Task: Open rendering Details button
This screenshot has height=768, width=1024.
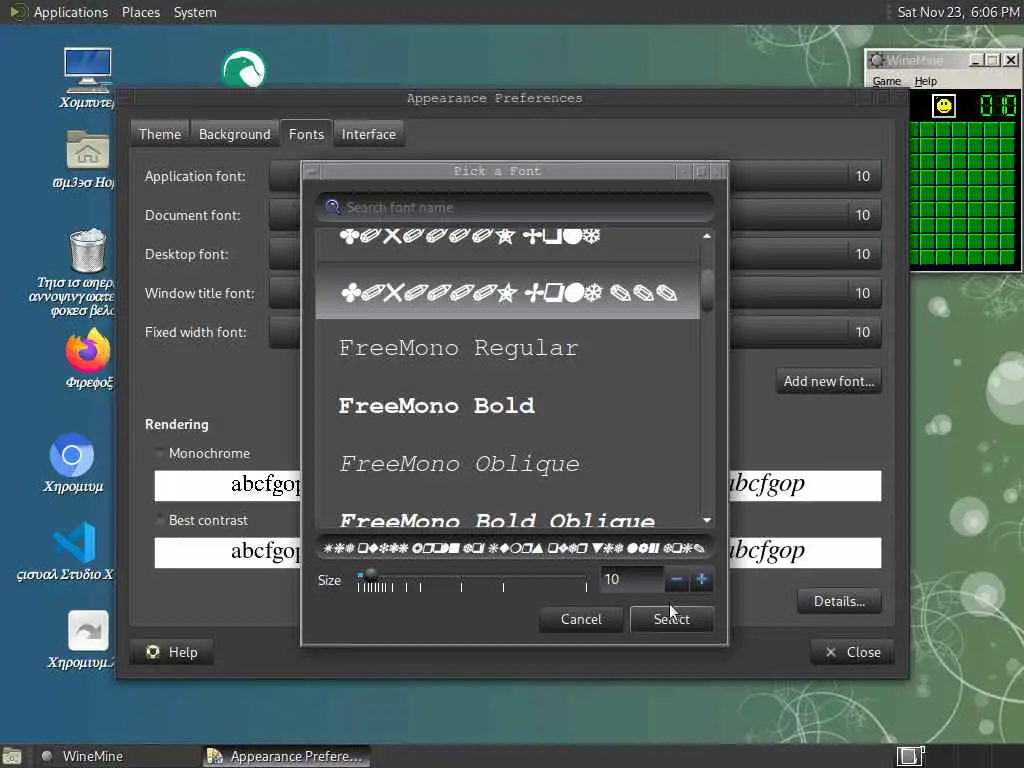Action: point(839,601)
